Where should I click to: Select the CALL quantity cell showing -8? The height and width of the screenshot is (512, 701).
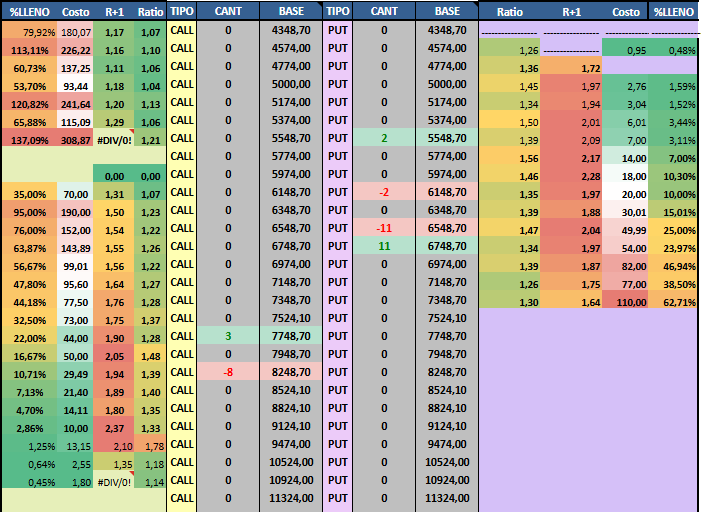point(228,372)
